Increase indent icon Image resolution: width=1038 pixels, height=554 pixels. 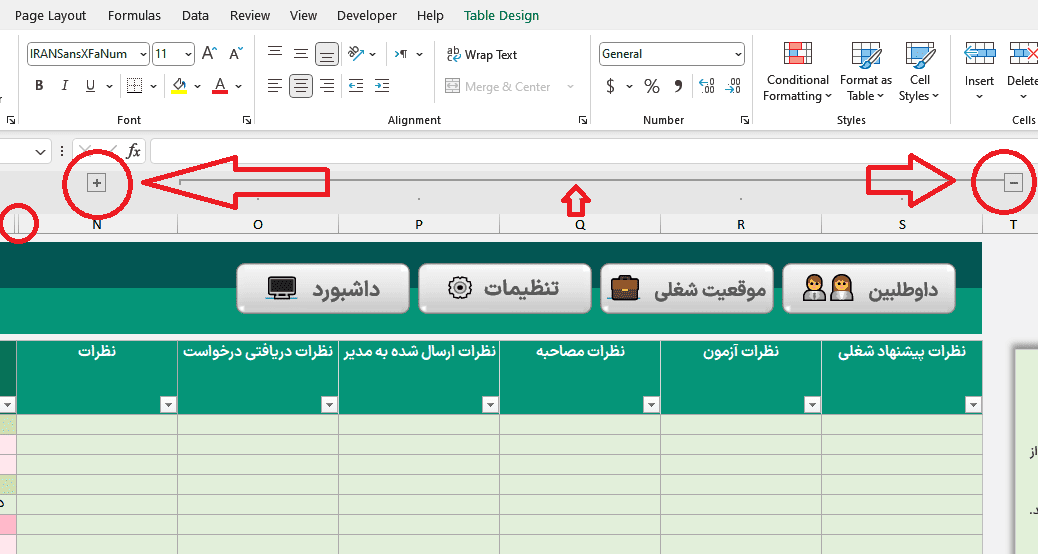382,85
